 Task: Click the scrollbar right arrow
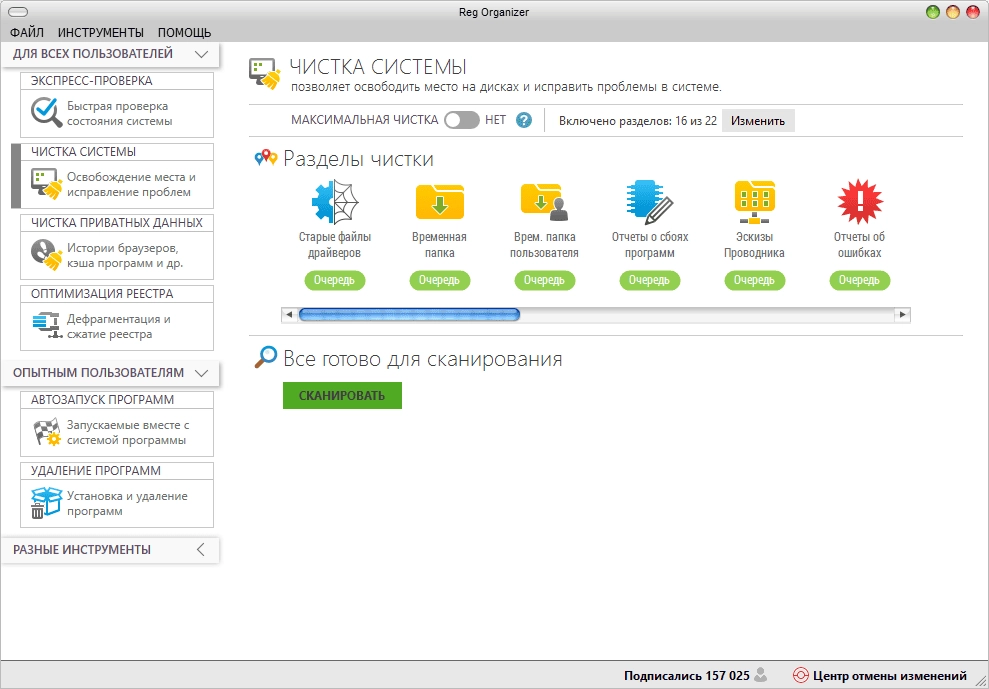[903, 314]
